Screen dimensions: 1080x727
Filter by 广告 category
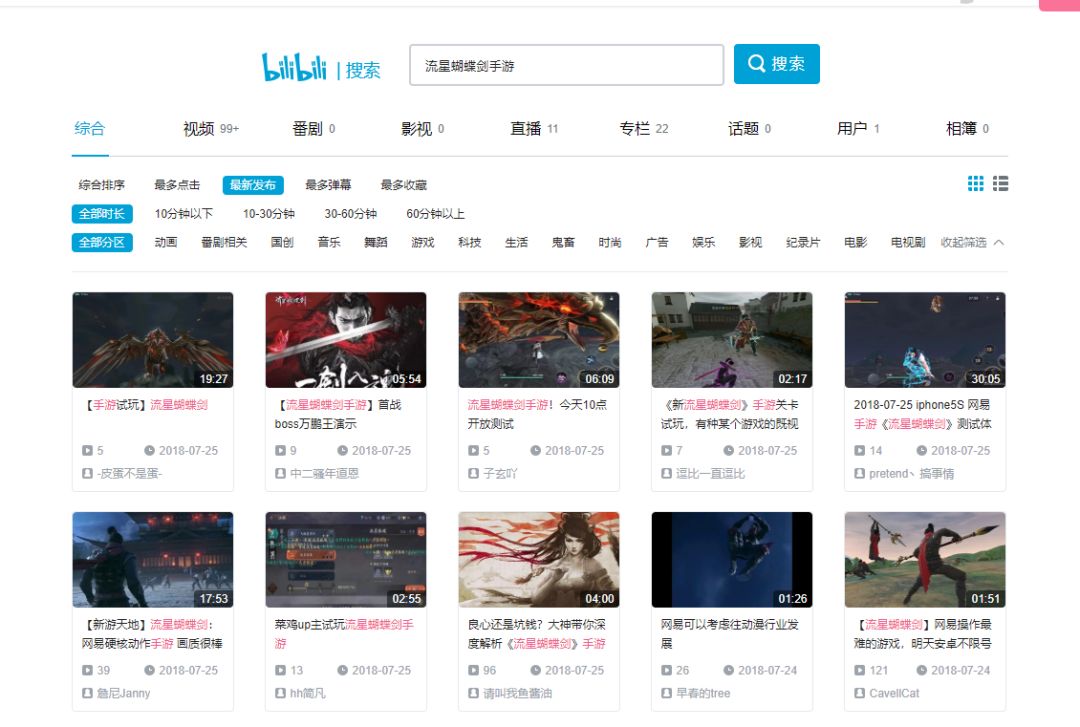tap(657, 243)
